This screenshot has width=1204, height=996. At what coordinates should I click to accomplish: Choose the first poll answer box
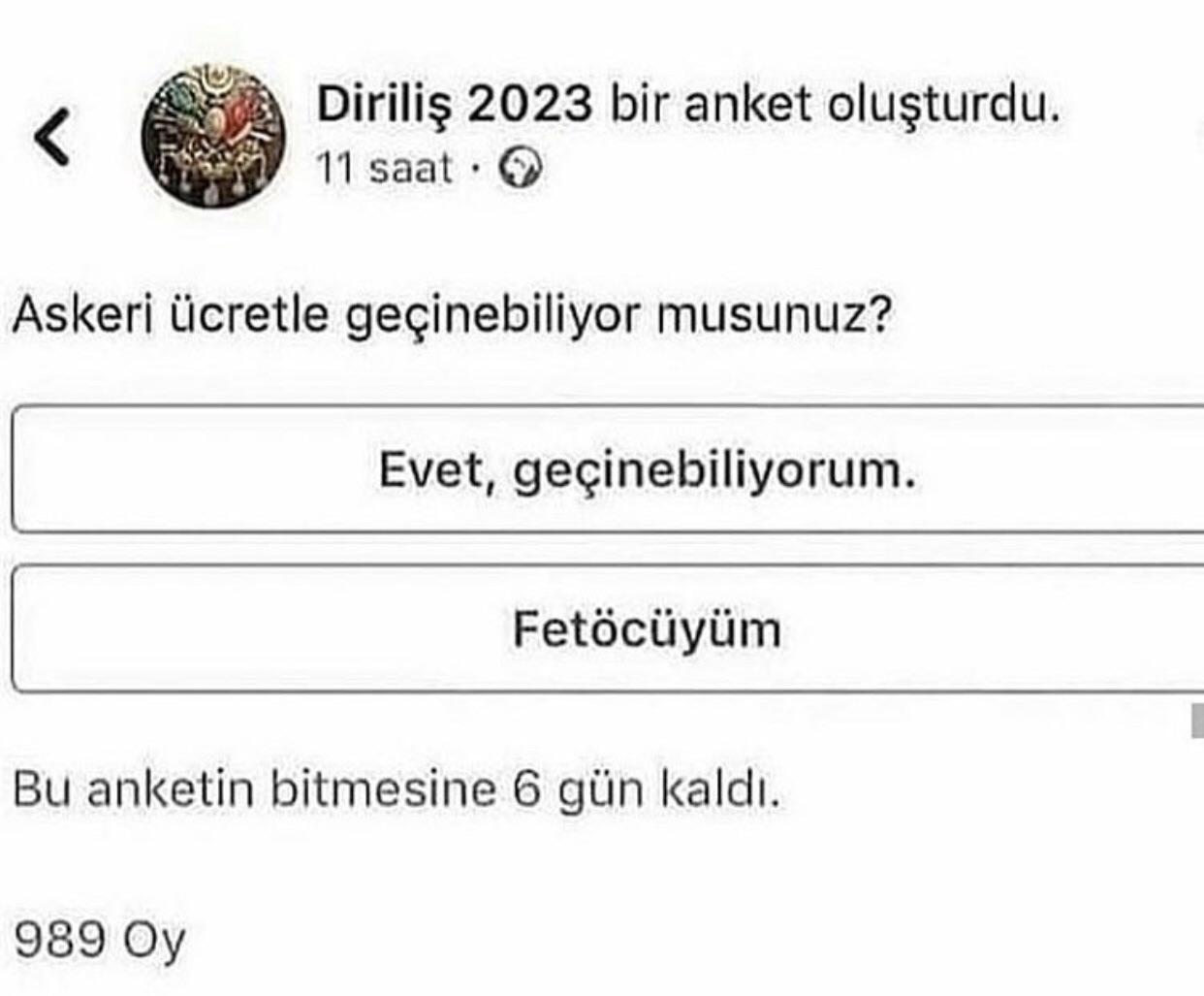[608, 469]
